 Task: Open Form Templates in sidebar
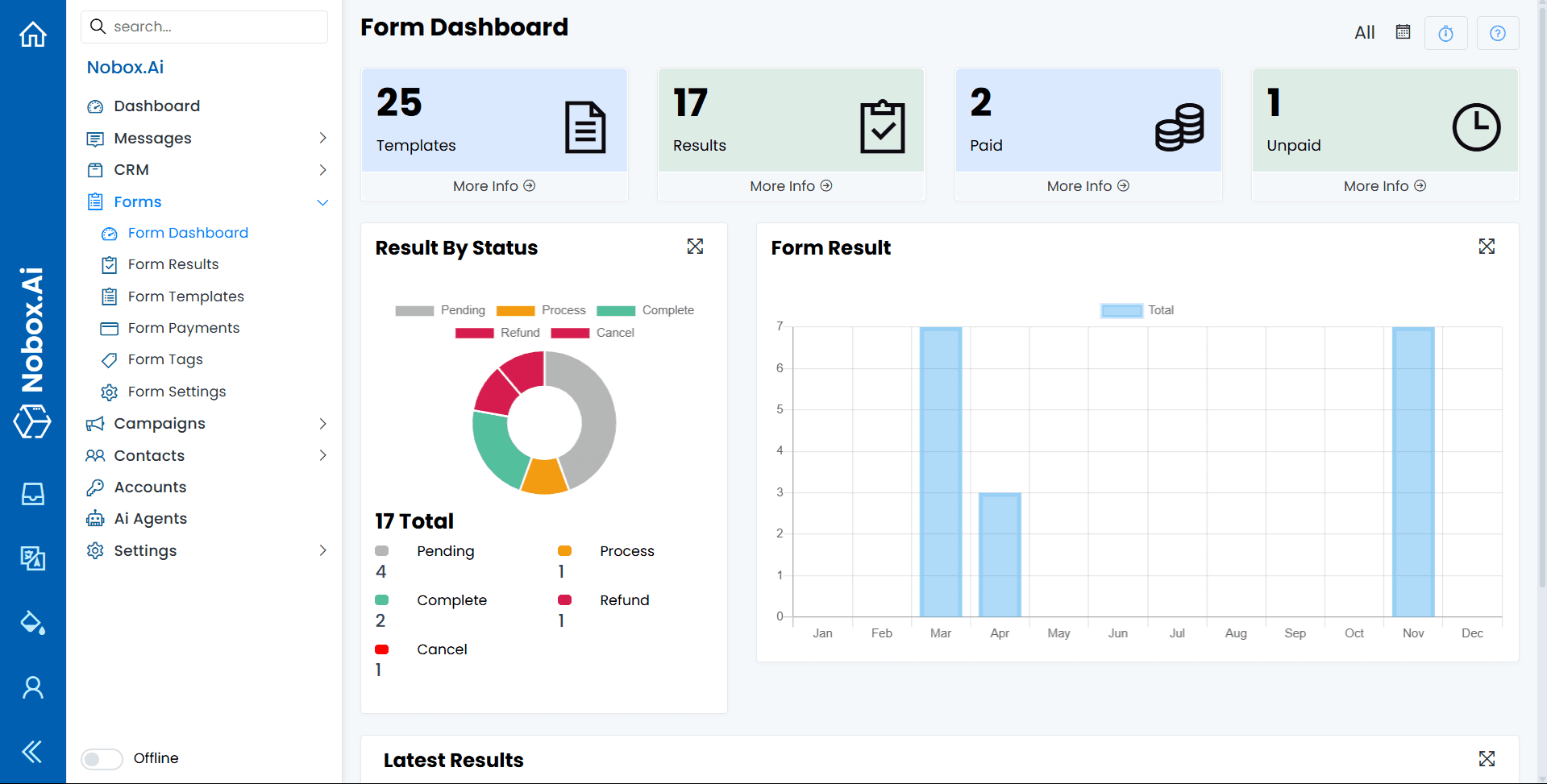point(185,297)
